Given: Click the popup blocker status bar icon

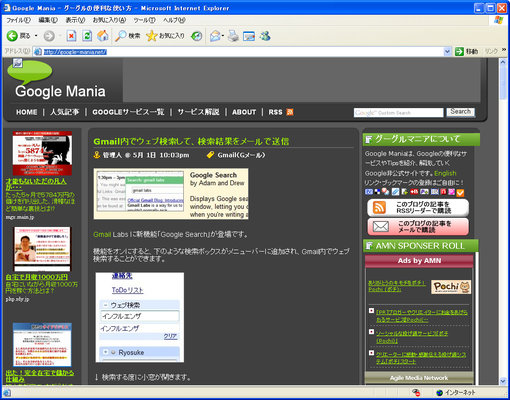Looking at the screenshot, I should click(x=416, y=392).
